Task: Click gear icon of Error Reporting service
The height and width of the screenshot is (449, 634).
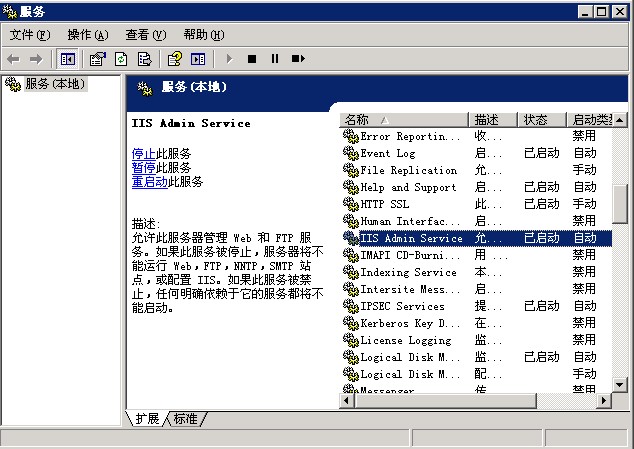Action: [351, 136]
